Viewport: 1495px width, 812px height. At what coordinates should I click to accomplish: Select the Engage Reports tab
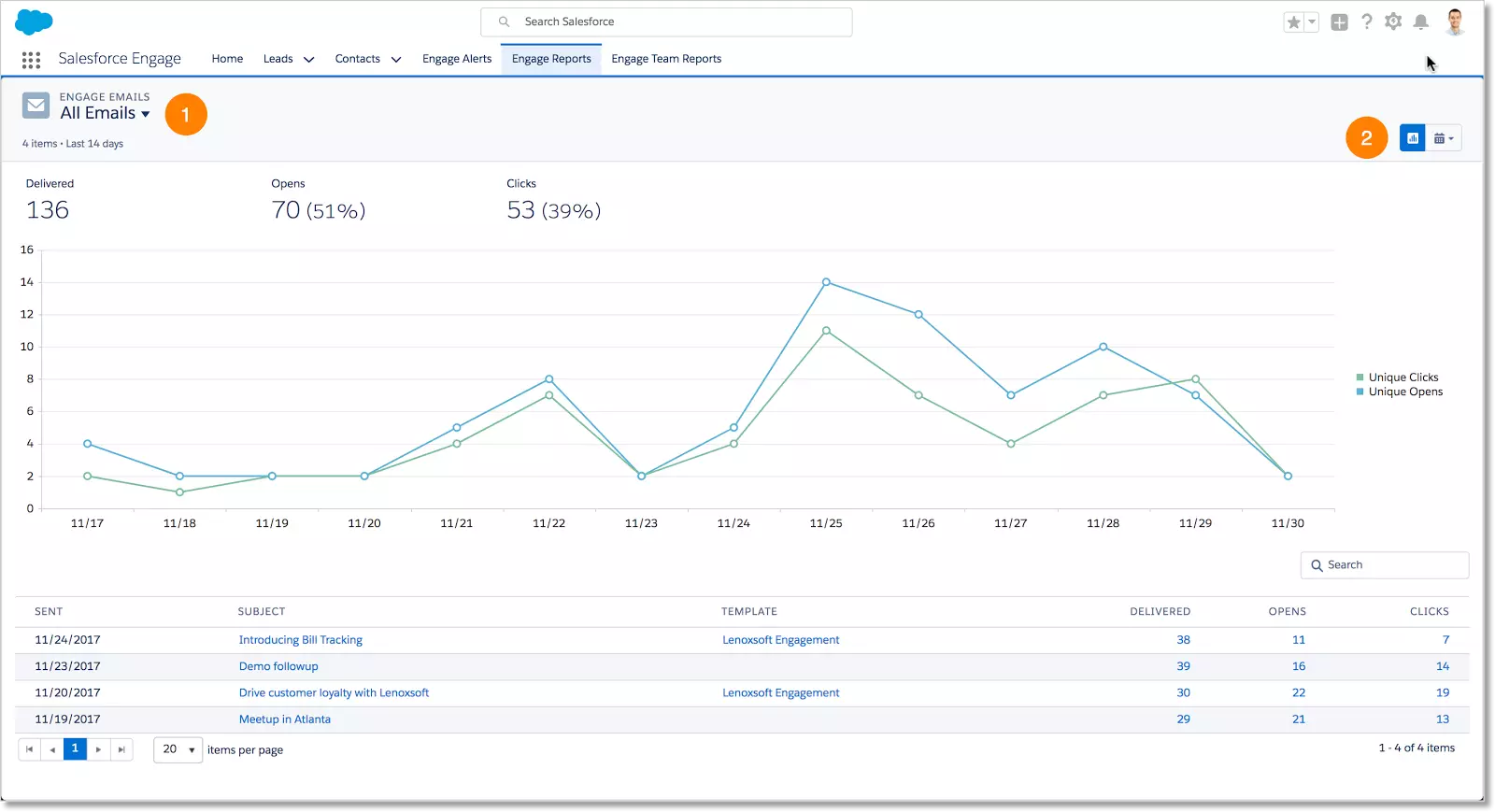[551, 59]
